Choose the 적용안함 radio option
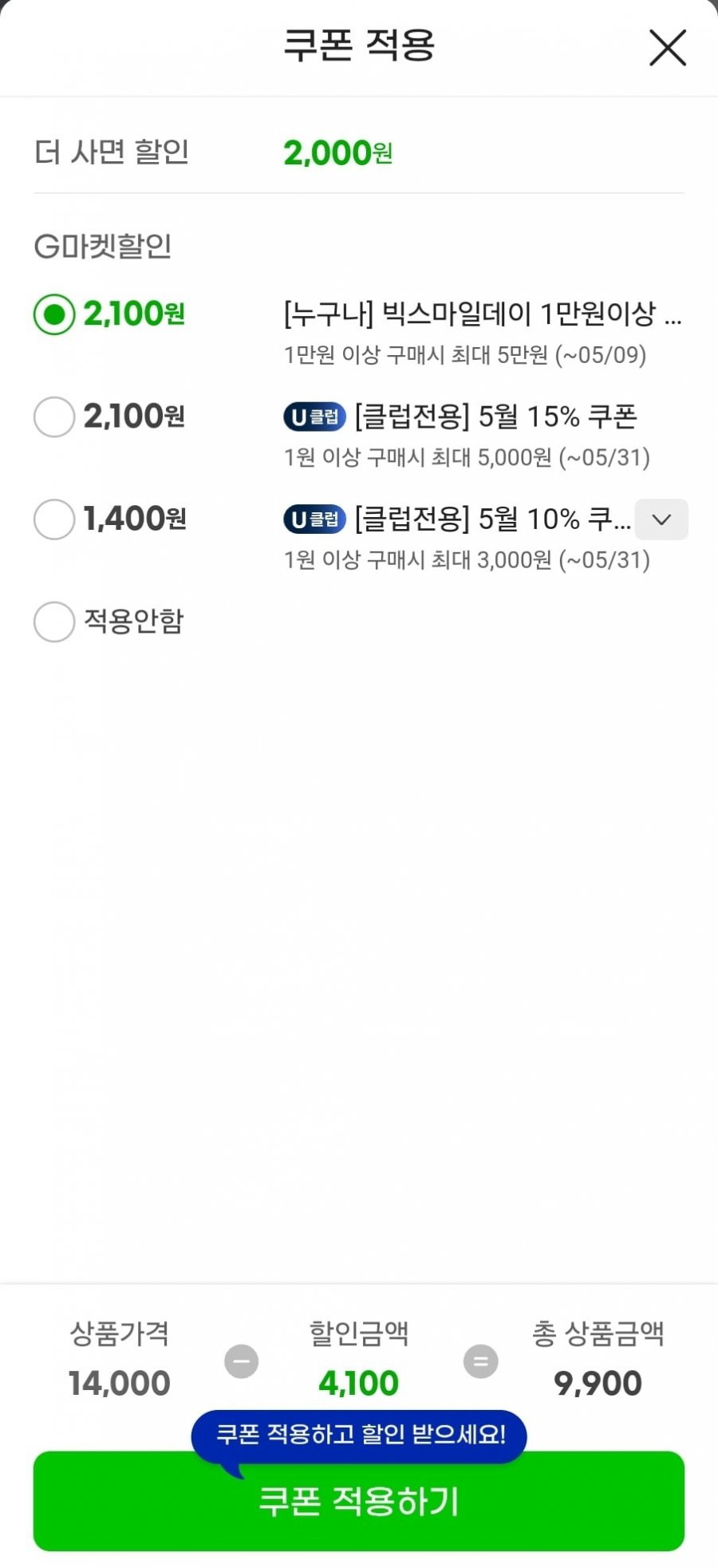This screenshot has height=1568, width=718. pos(54,622)
